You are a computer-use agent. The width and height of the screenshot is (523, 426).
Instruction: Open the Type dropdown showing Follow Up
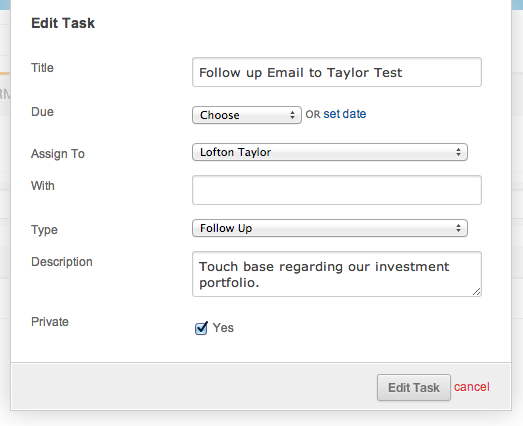(330, 228)
